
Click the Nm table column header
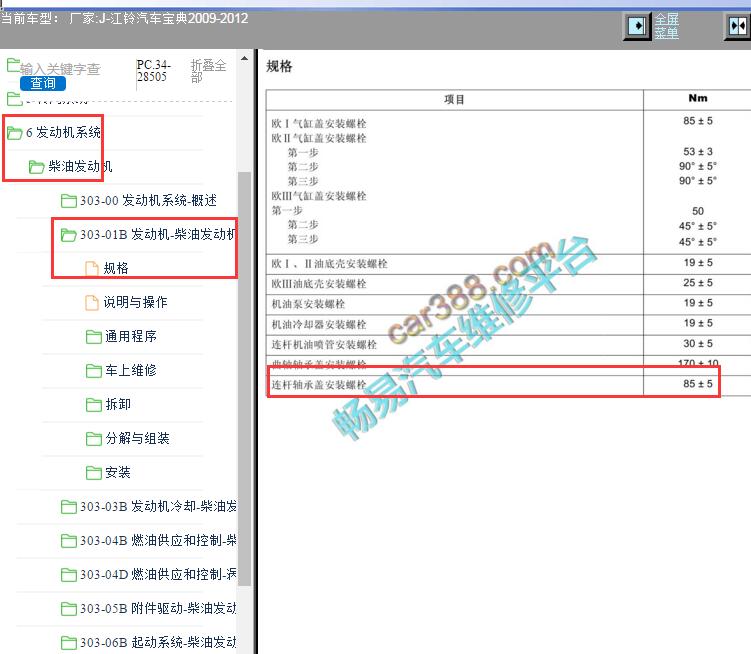coord(697,98)
